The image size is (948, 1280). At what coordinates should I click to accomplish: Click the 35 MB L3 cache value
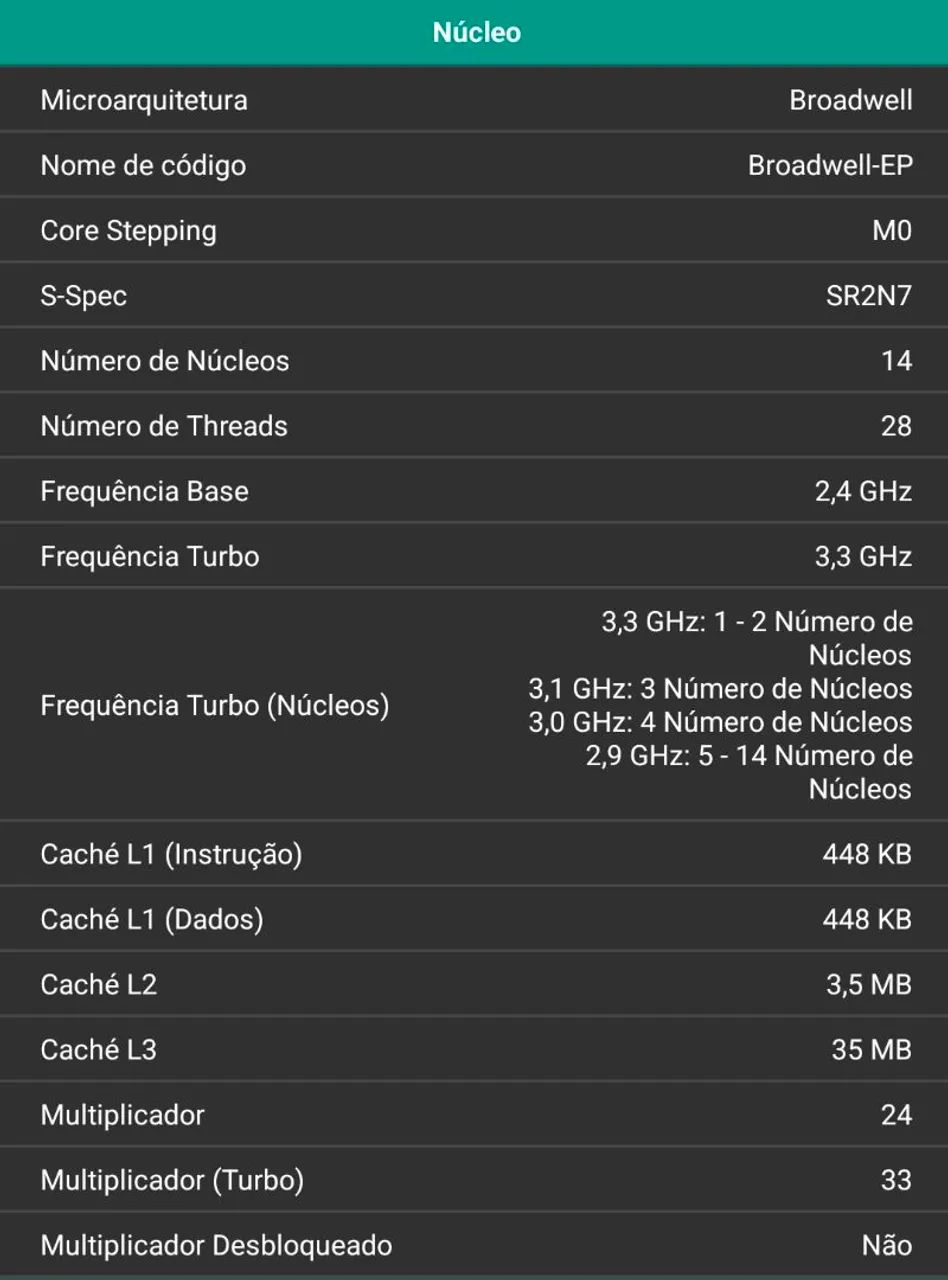pyautogui.click(x=871, y=1049)
